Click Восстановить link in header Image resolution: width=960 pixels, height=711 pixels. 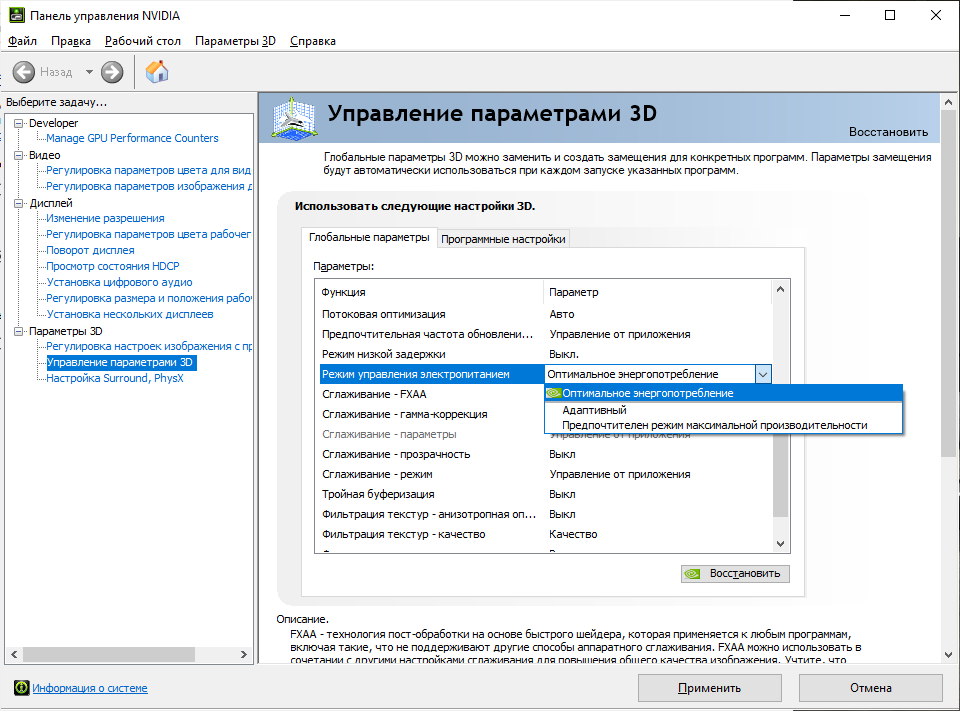point(888,132)
